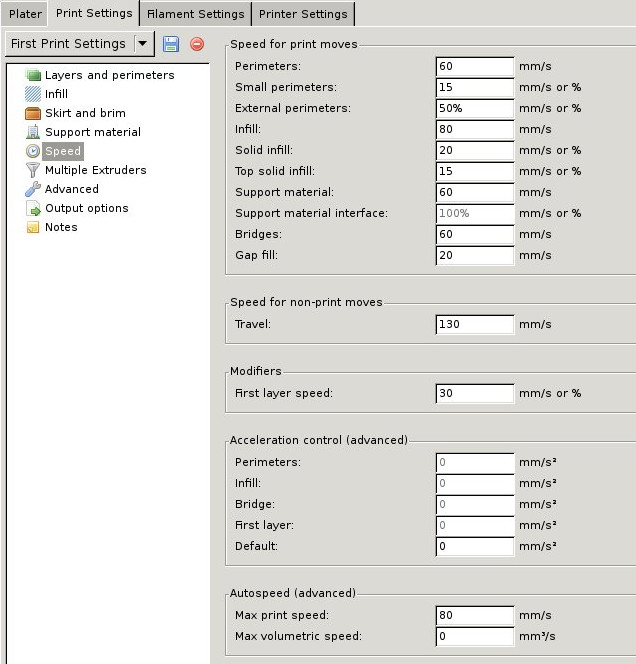
Task: Open Advanced settings with wrench icon
Action: (x=71, y=189)
